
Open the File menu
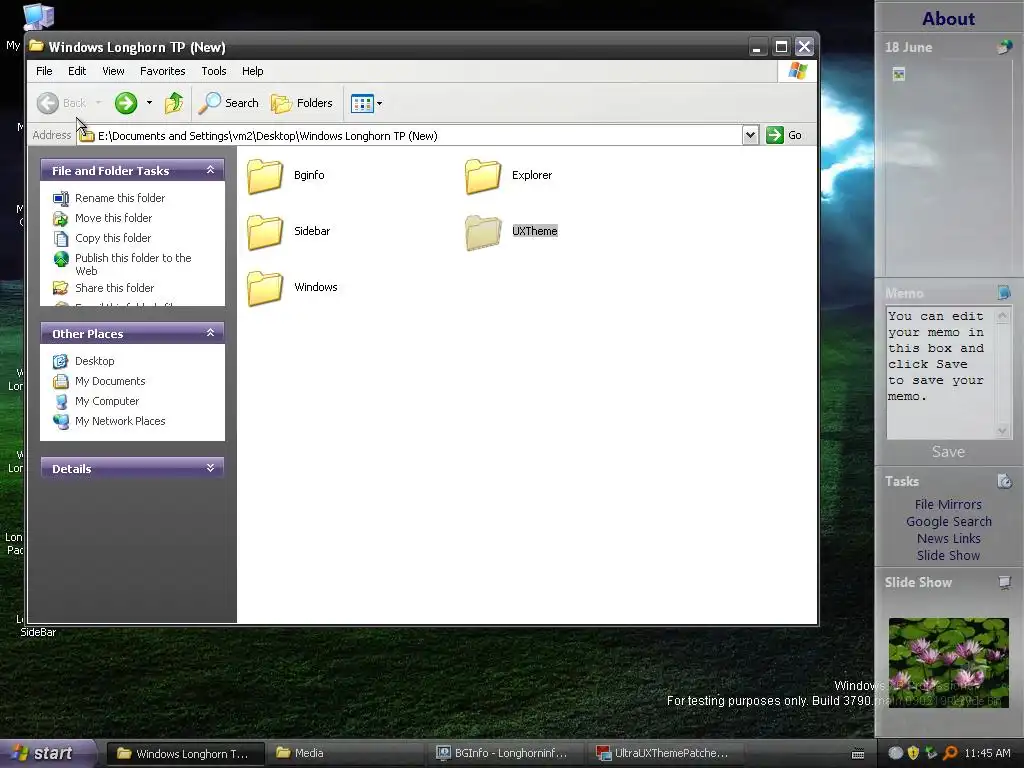click(x=44, y=71)
